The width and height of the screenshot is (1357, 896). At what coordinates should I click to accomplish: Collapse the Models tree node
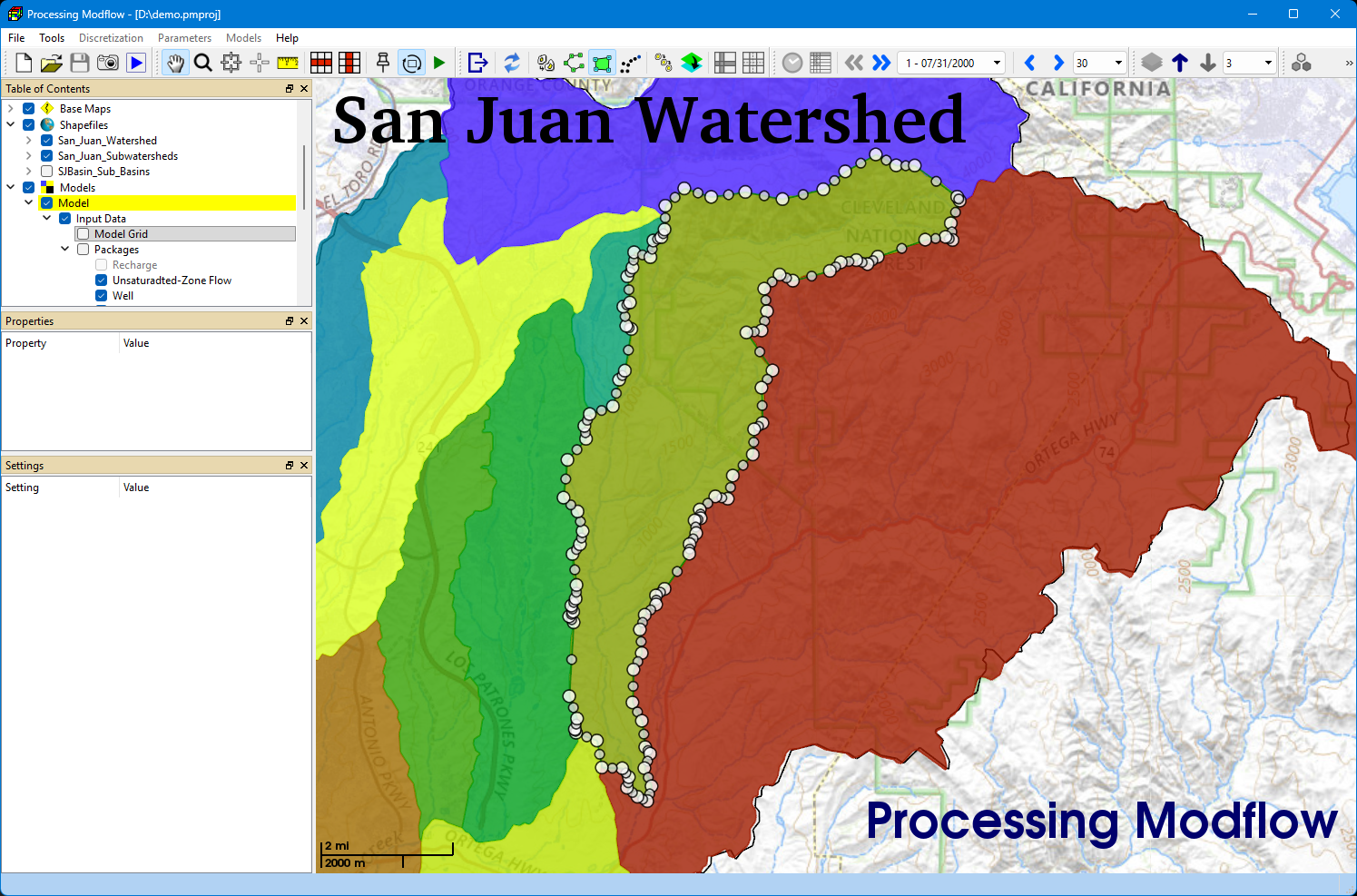pos(11,188)
